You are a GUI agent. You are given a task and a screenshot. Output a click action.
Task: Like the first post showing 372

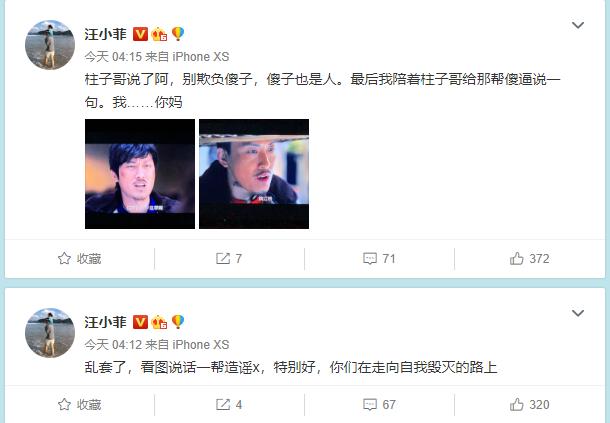click(x=529, y=258)
